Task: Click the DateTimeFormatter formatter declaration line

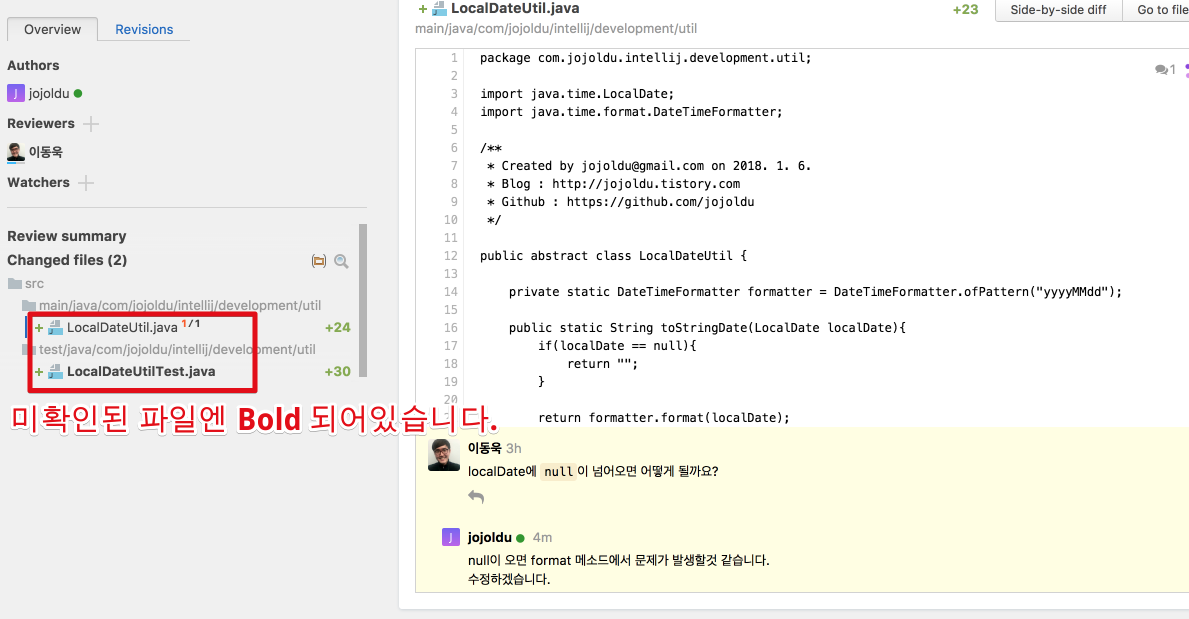Action: 815,292
